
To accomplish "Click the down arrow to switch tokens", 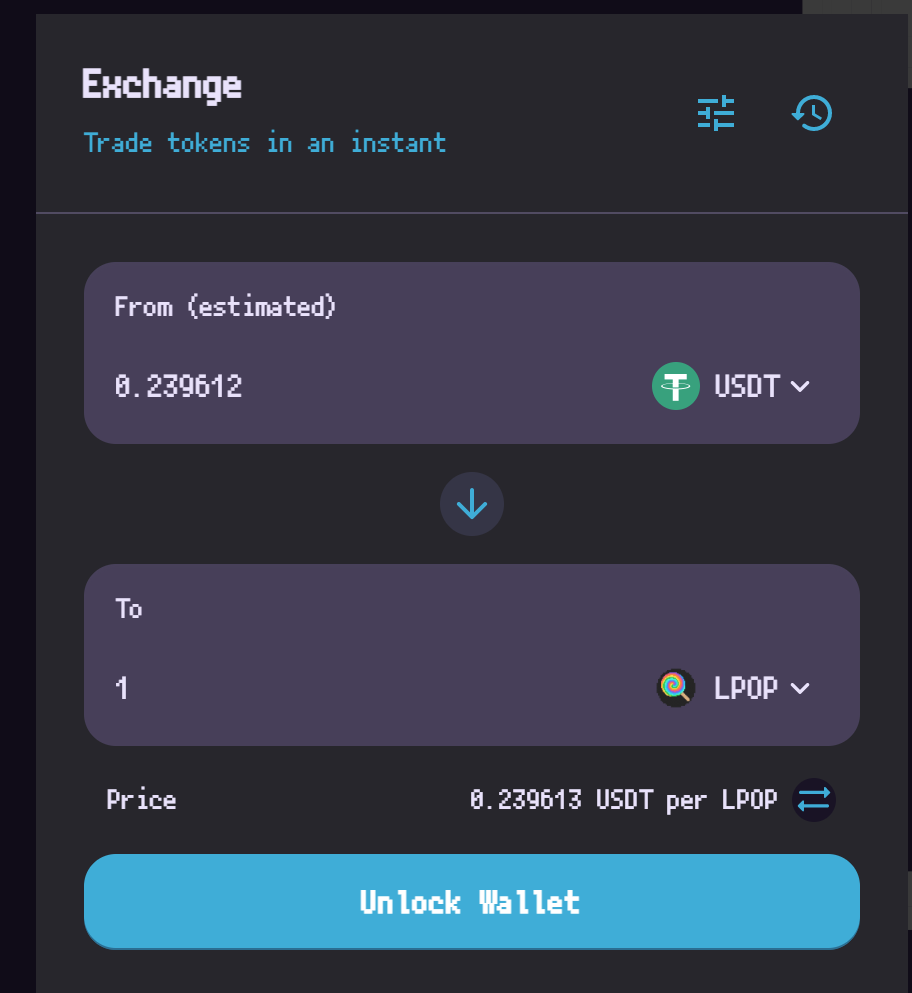I will [x=472, y=504].
